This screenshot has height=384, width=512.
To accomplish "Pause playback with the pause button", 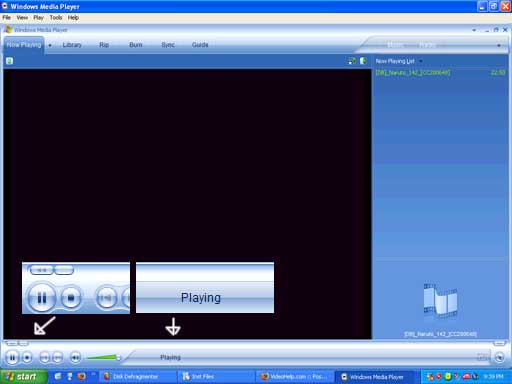I will tap(13, 358).
